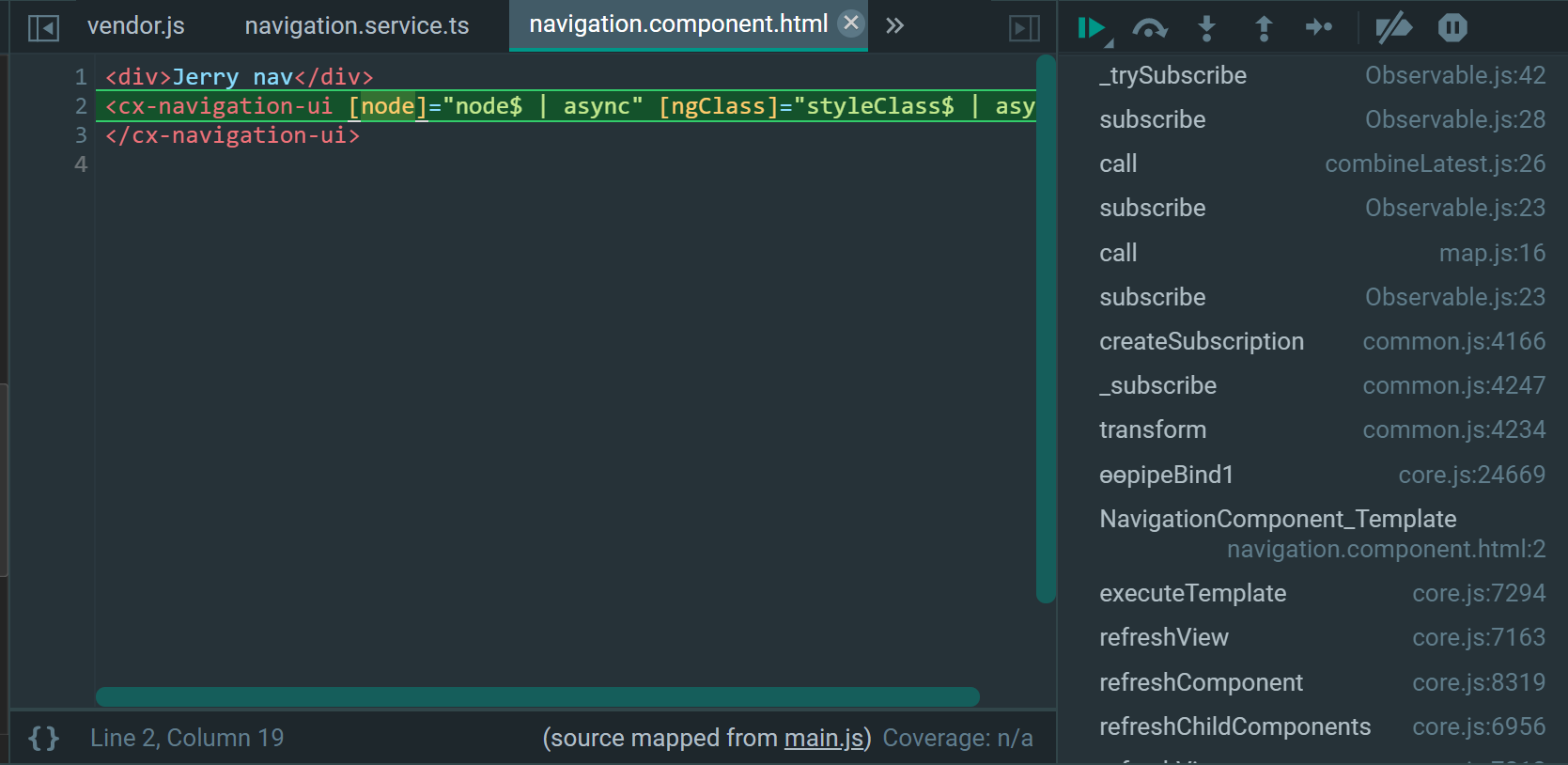Toggle pause on exceptions
The height and width of the screenshot is (765, 1568).
[1452, 27]
